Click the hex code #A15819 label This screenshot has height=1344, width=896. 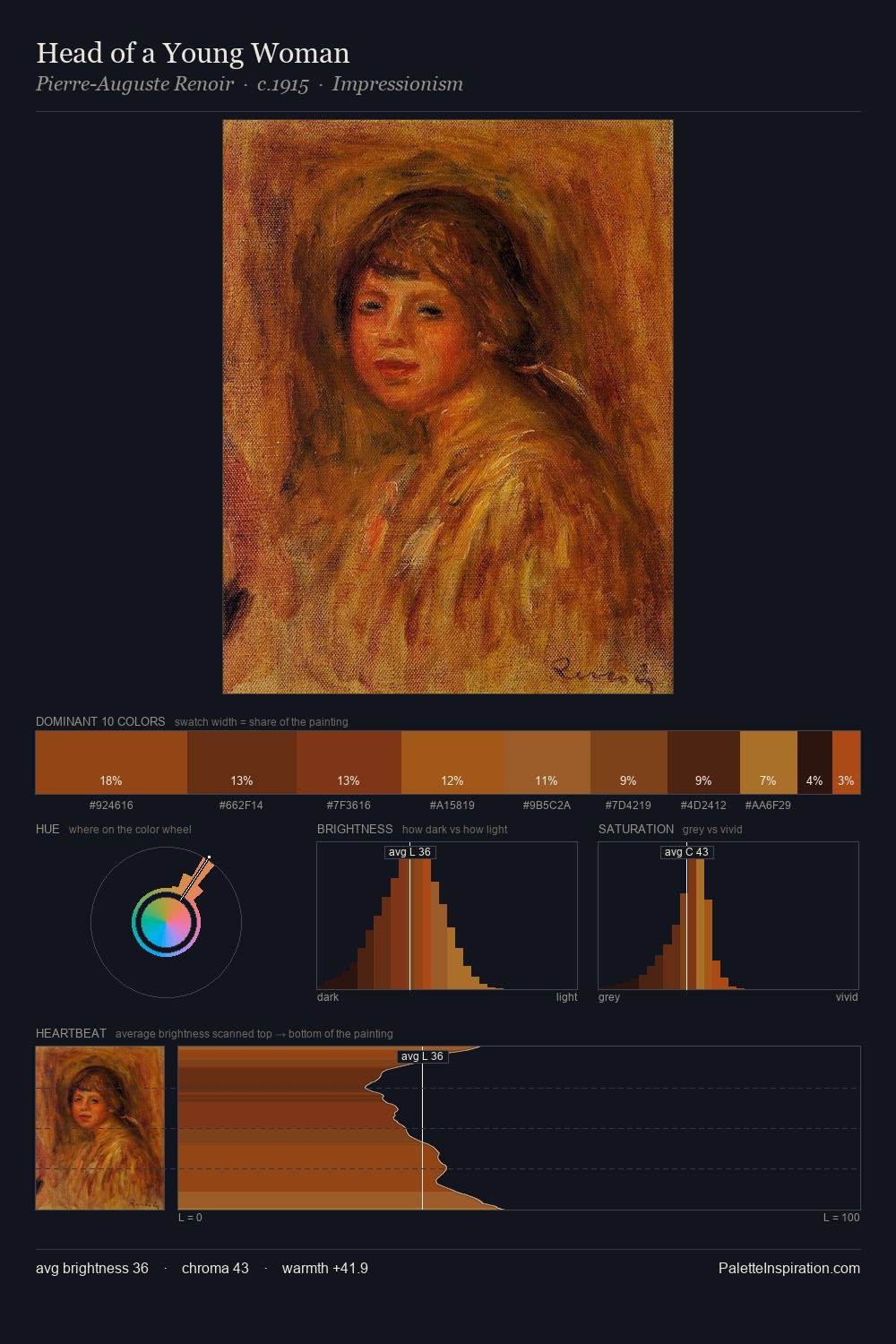[452, 806]
